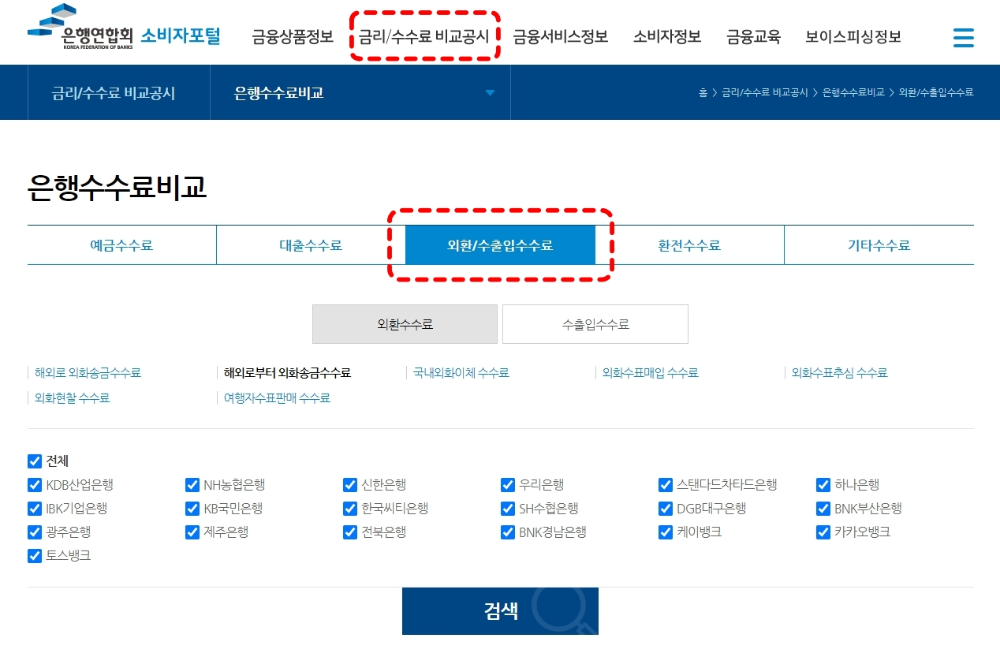Uncheck the 케이뱅크 checkbox

[665, 532]
